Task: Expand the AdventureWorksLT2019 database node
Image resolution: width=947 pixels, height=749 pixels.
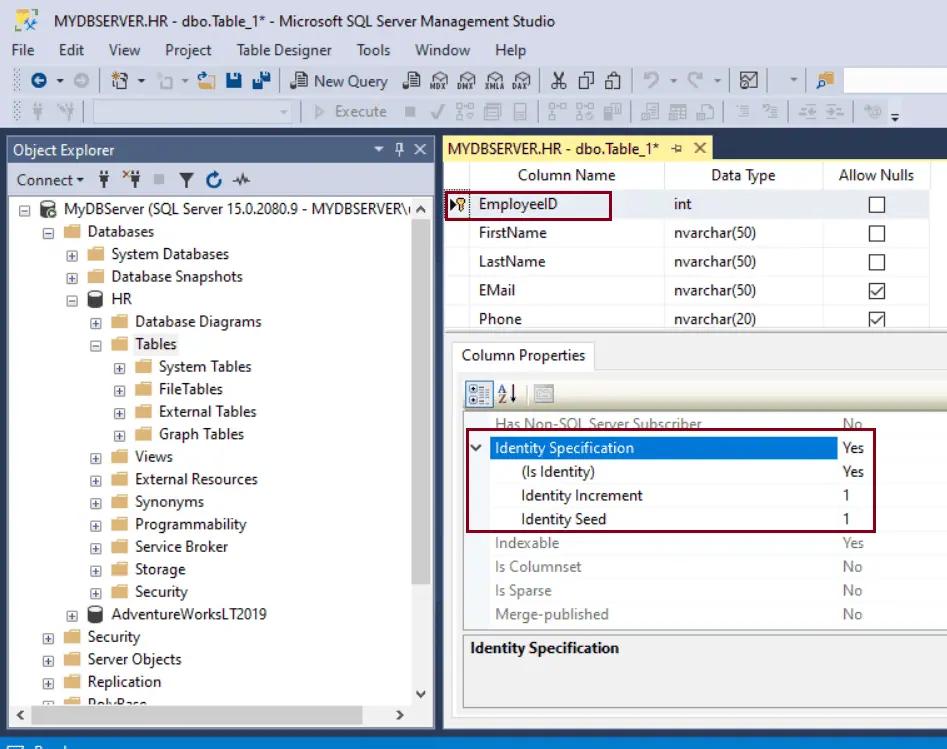Action: [x=70, y=614]
